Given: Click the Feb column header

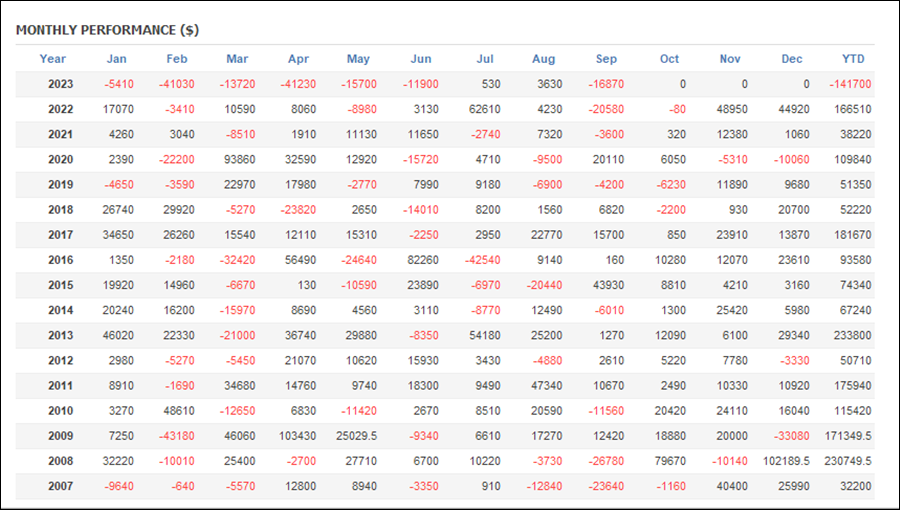Looking at the screenshot, I should pos(177,59).
